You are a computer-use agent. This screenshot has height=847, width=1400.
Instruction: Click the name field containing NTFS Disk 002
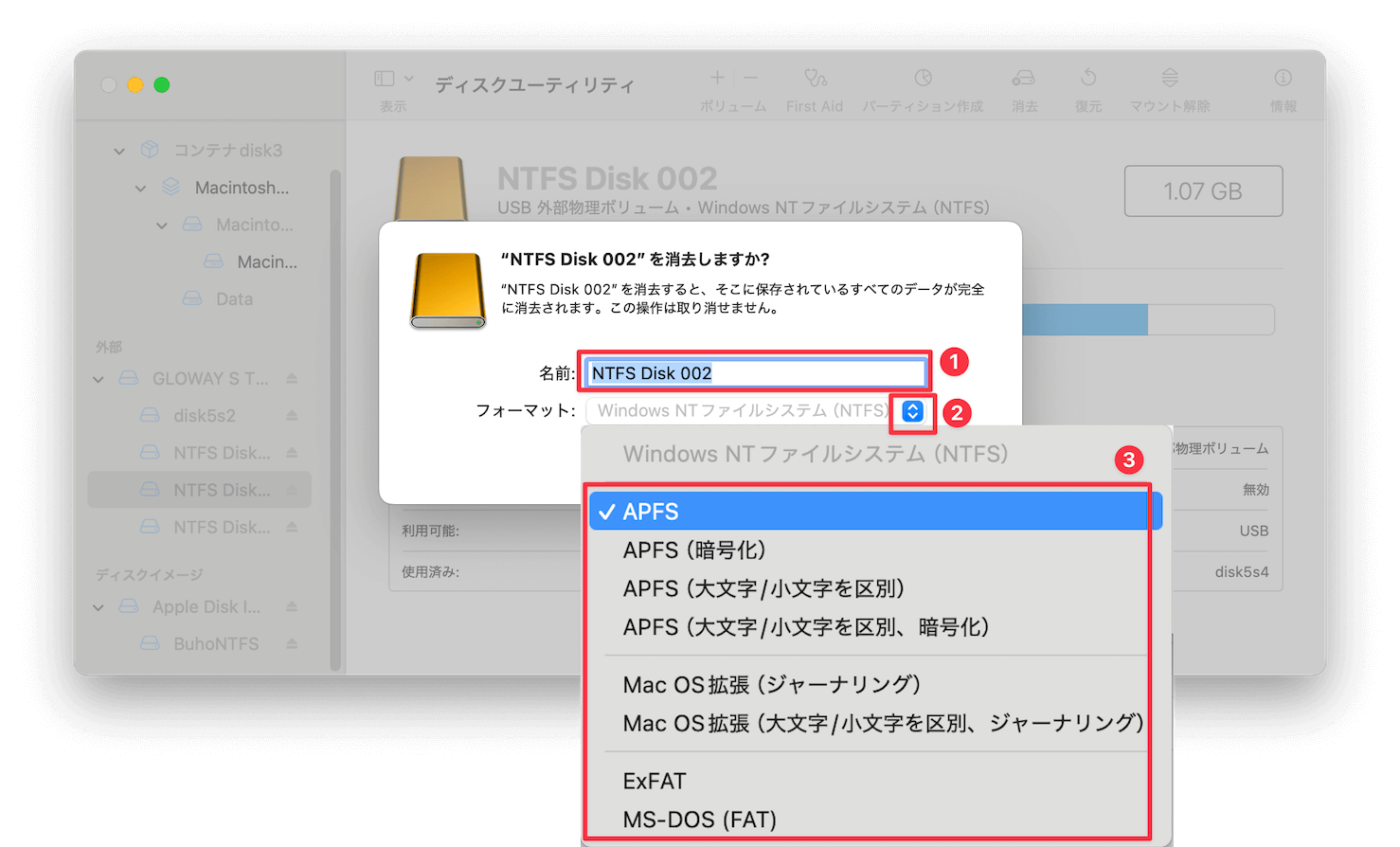tap(756, 373)
